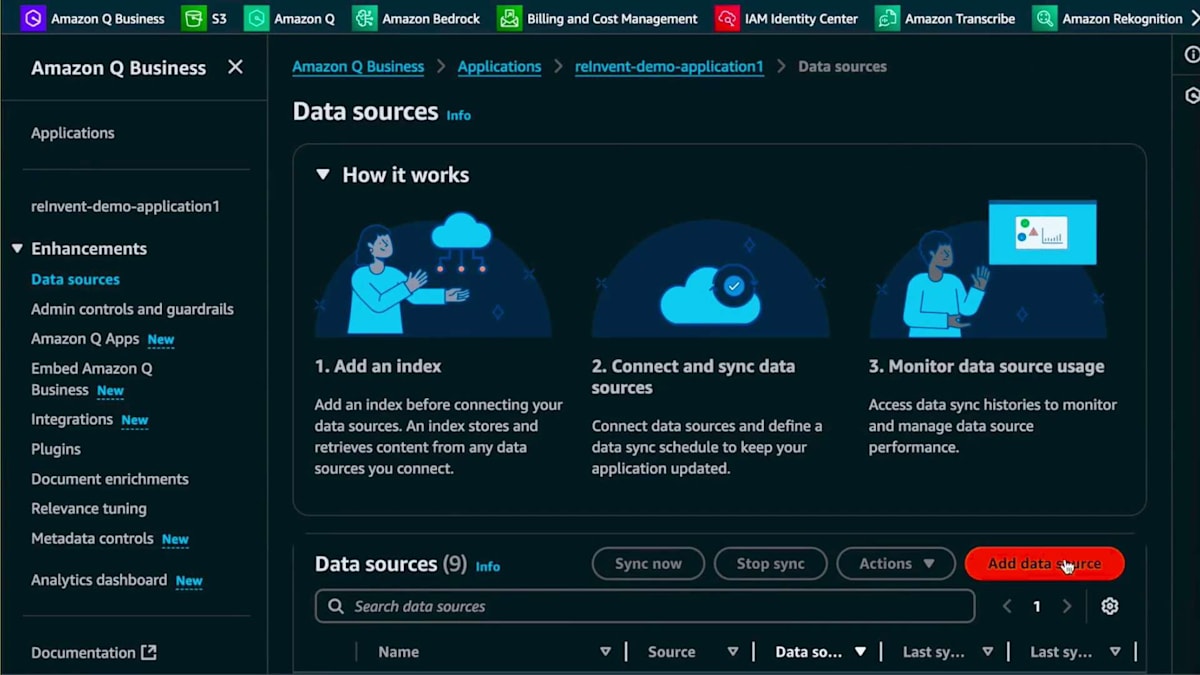The height and width of the screenshot is (675, 1200).
Task: Click page number 1 in pagination
Action: 1037,606
